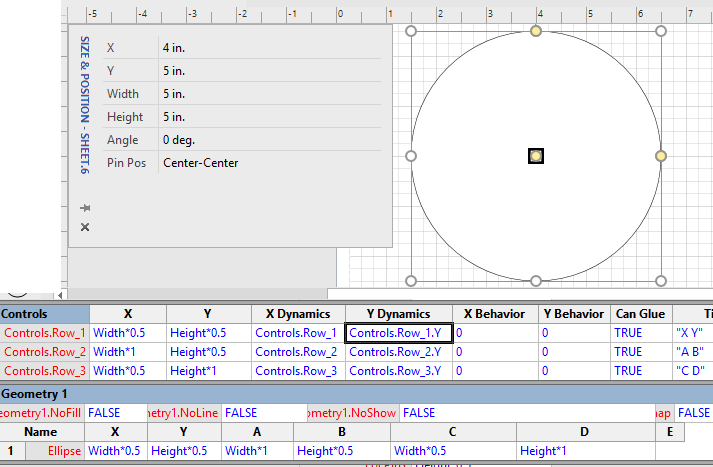Click the center control handle of the circle

point(536,156)
